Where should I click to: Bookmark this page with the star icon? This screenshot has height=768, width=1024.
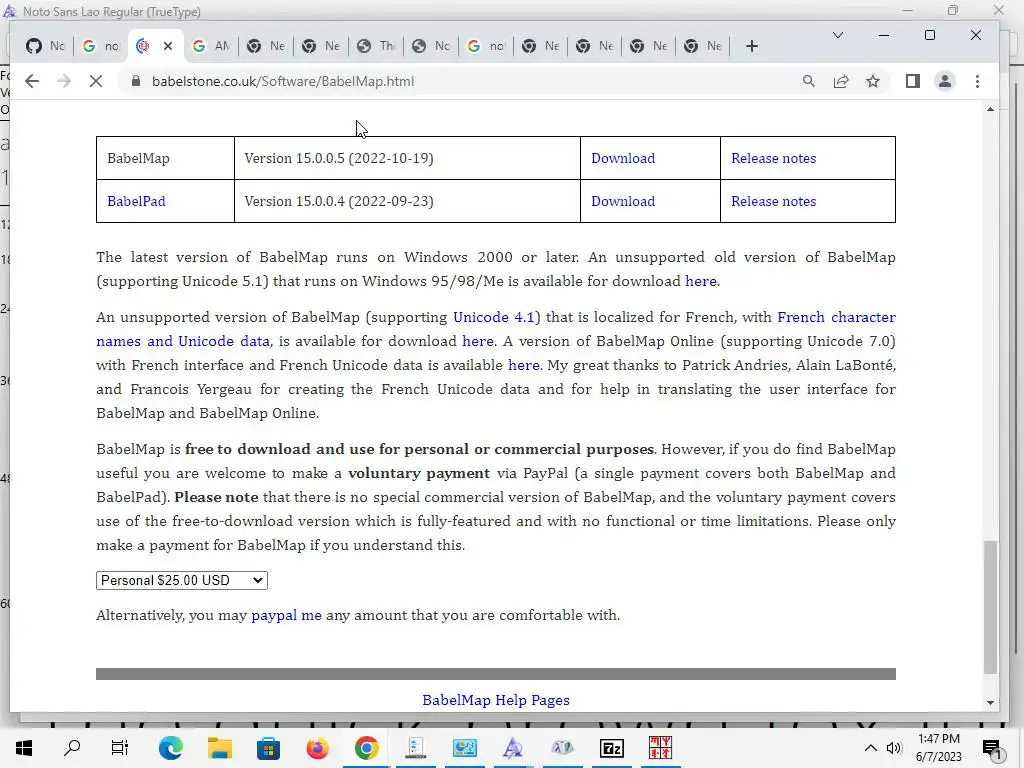point(873,81)
